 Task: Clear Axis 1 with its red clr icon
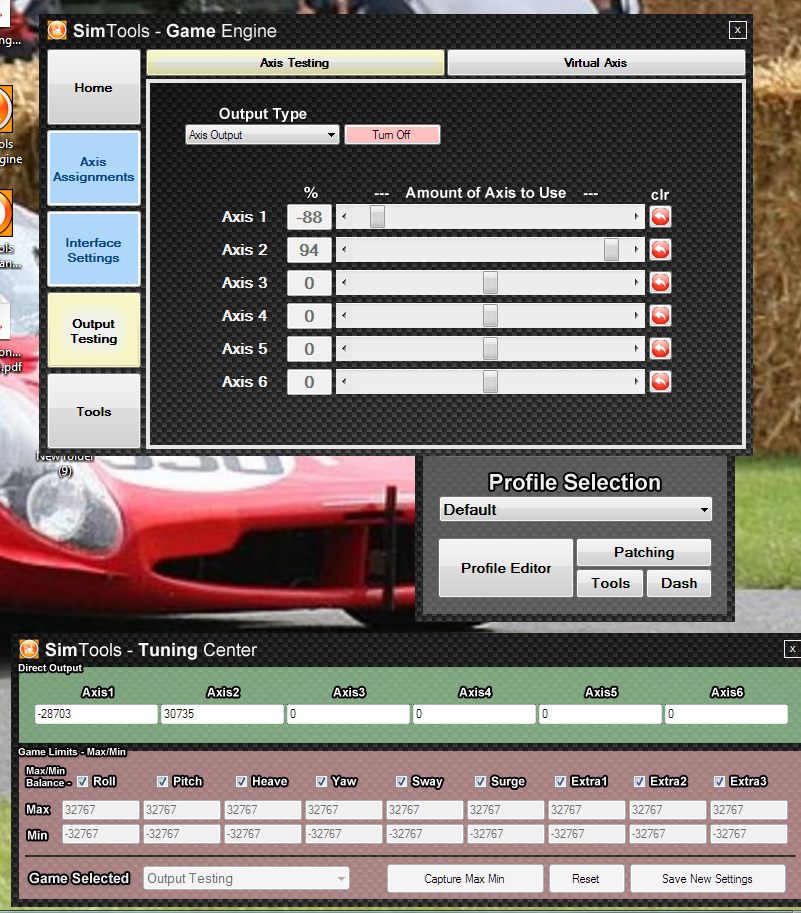click(660, 217)
